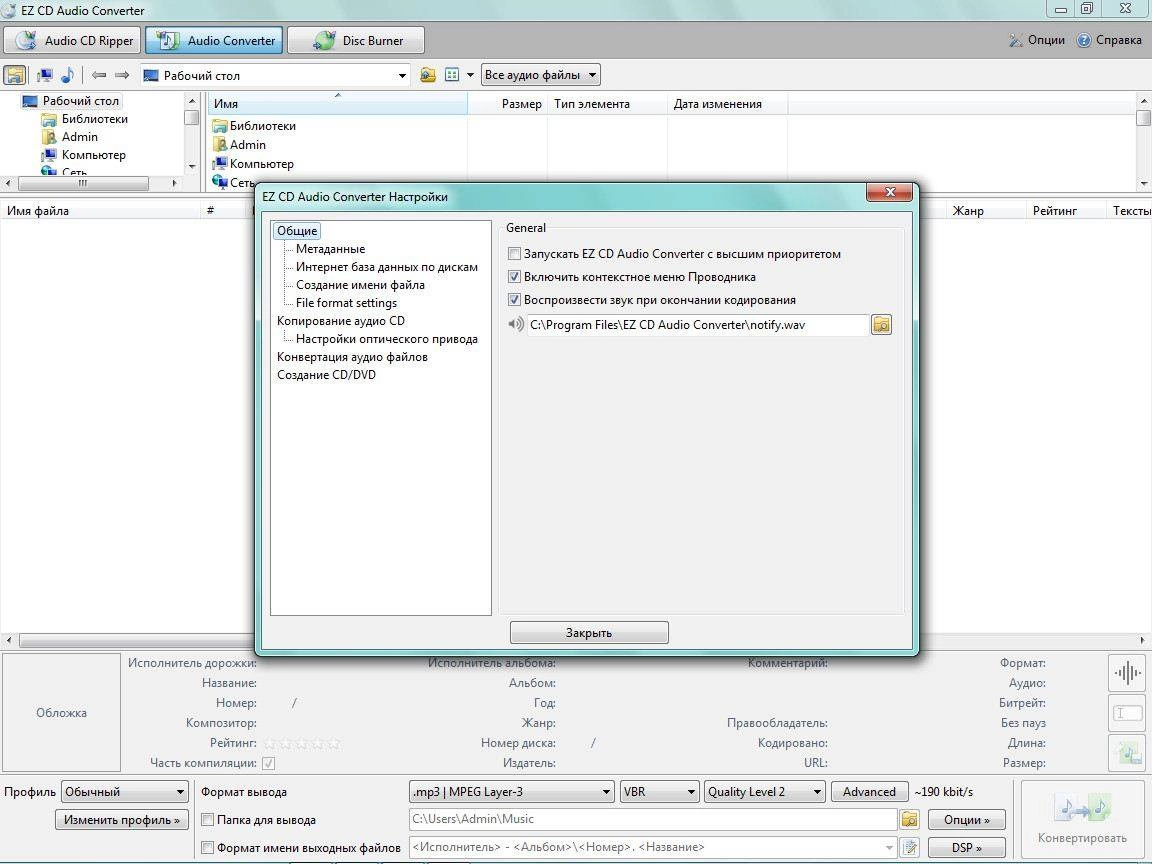Click the Библиотеки row in the file list

tap(254, 126)
